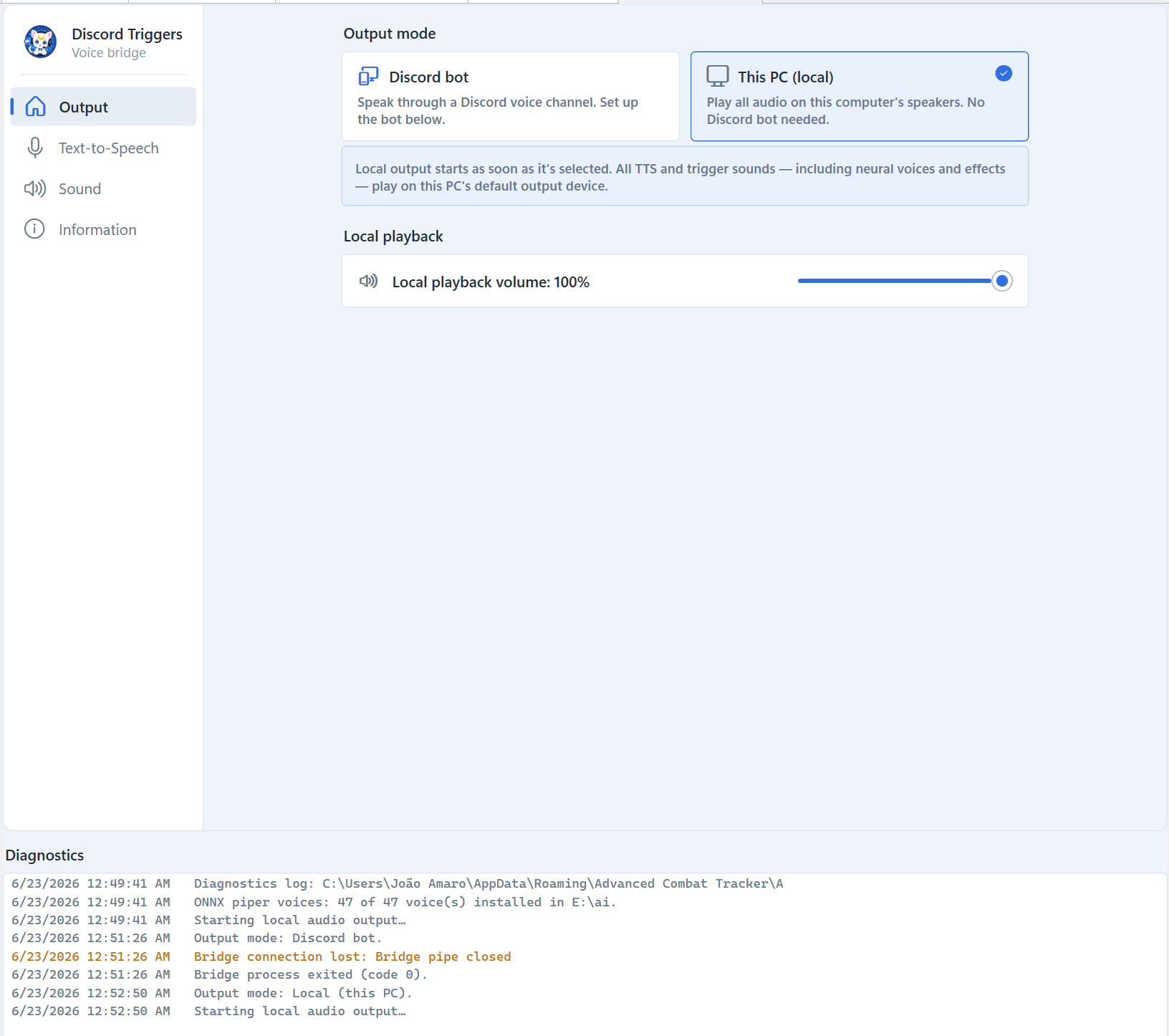
Task: Click the Voice bridge subtitle
Action: coord(109,53)
